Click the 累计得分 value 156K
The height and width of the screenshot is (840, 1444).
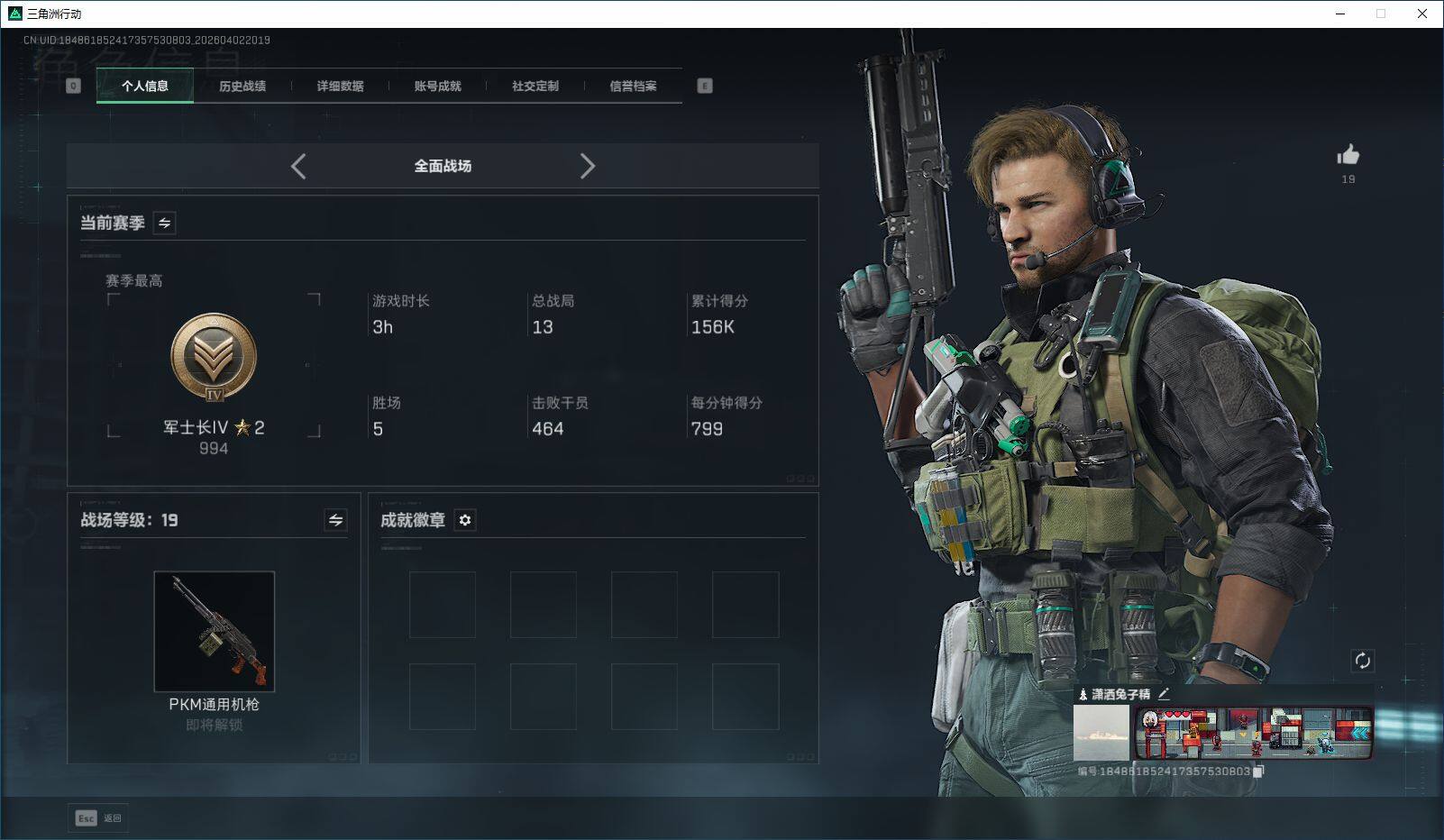pyautogui.click(x=713, y=327)
